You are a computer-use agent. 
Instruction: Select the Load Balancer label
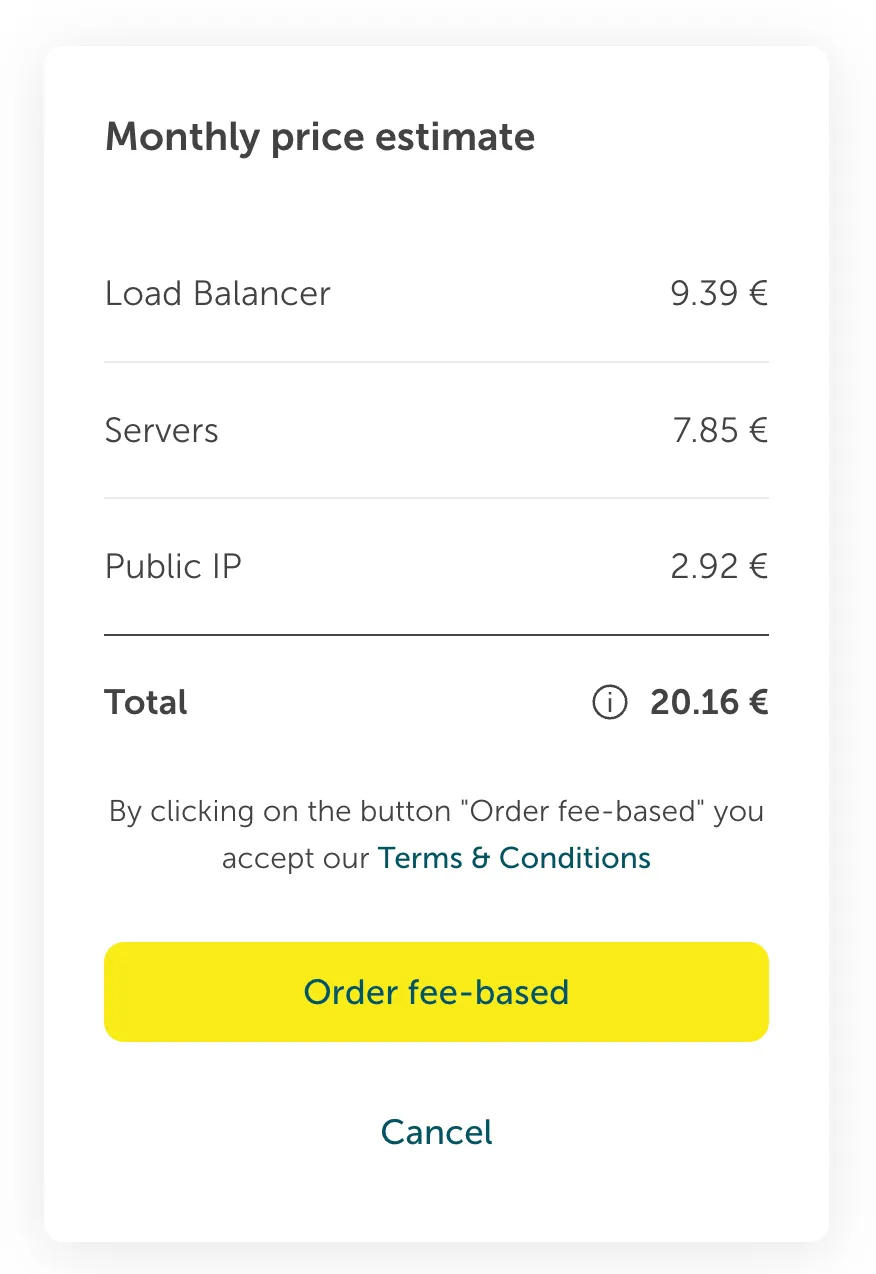(217, 294)
